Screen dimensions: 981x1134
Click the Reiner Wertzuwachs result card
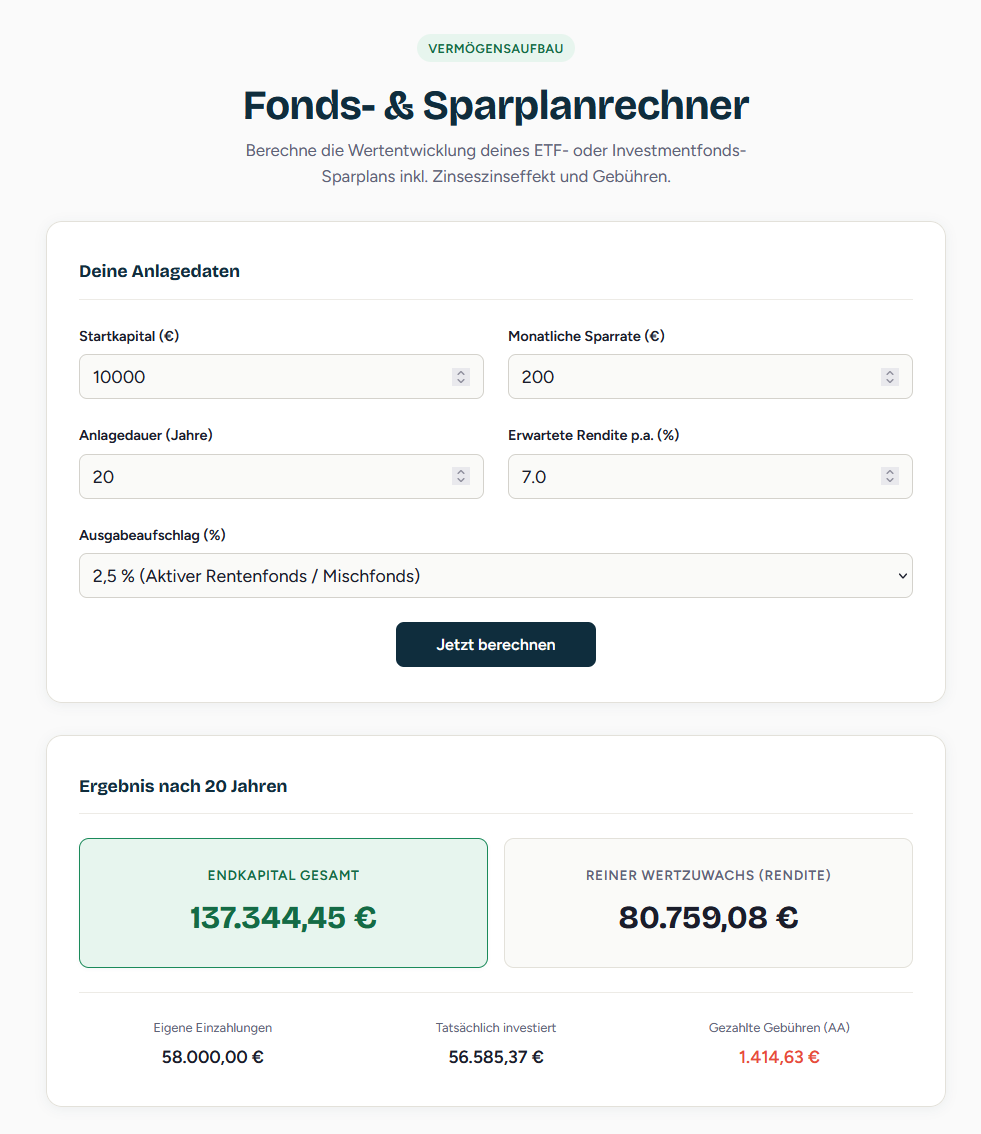[708, 902]
